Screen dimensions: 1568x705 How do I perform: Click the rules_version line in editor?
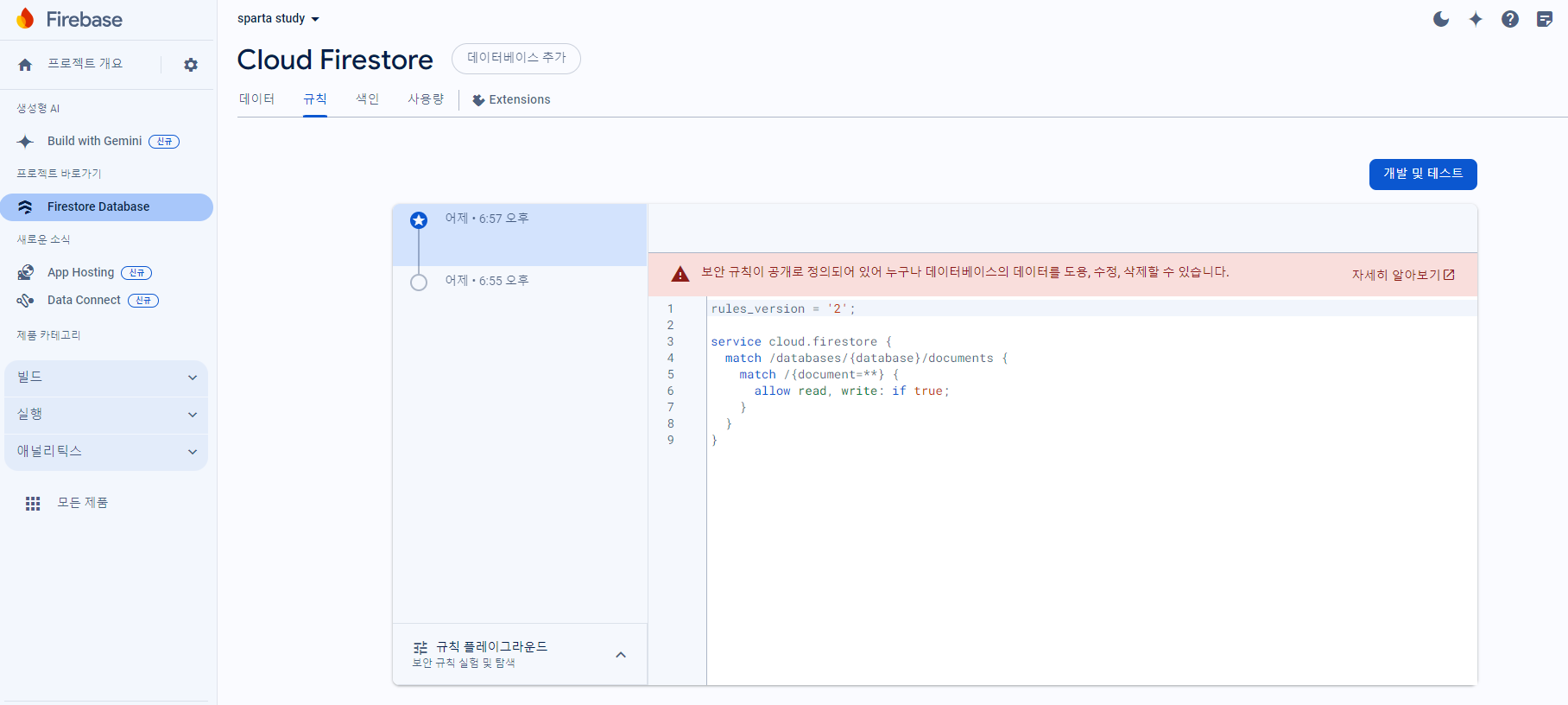coord(783,309)
